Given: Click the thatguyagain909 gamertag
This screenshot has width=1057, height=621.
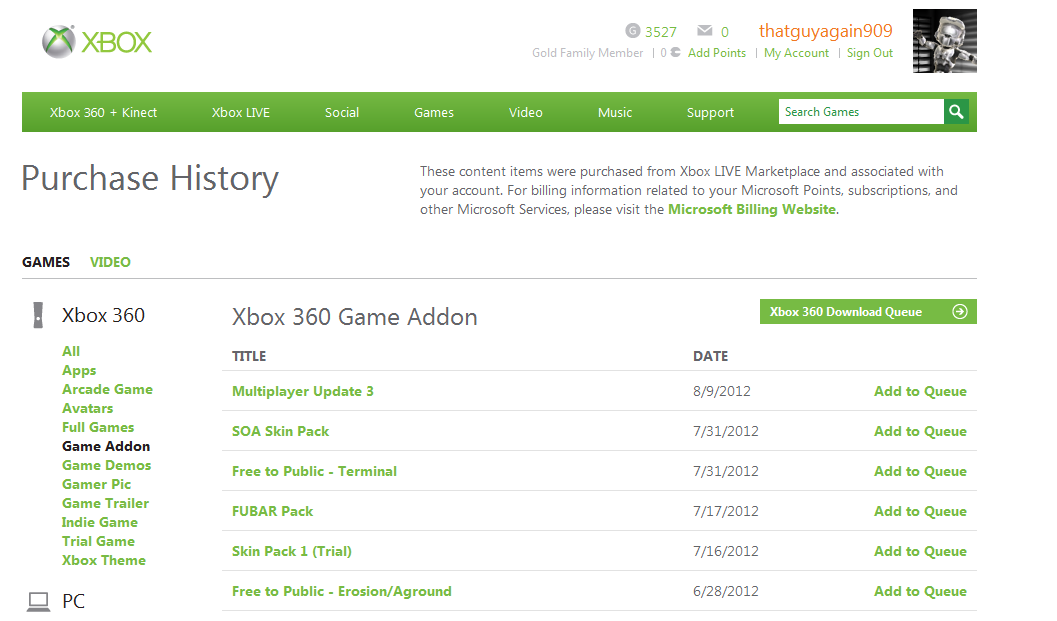Looking at the screenshot, I should coord(825,31).
